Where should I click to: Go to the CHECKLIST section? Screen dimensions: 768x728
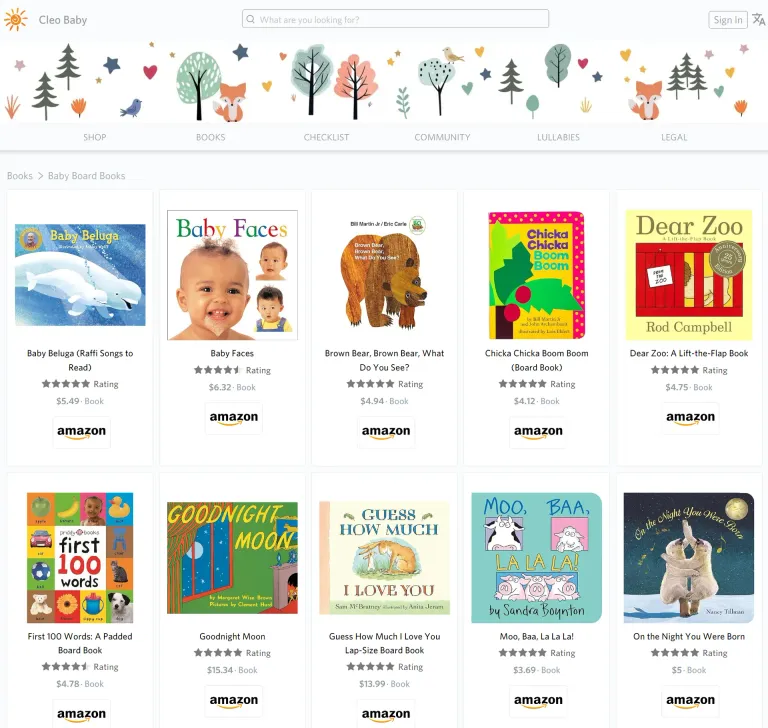pos(326,137)
